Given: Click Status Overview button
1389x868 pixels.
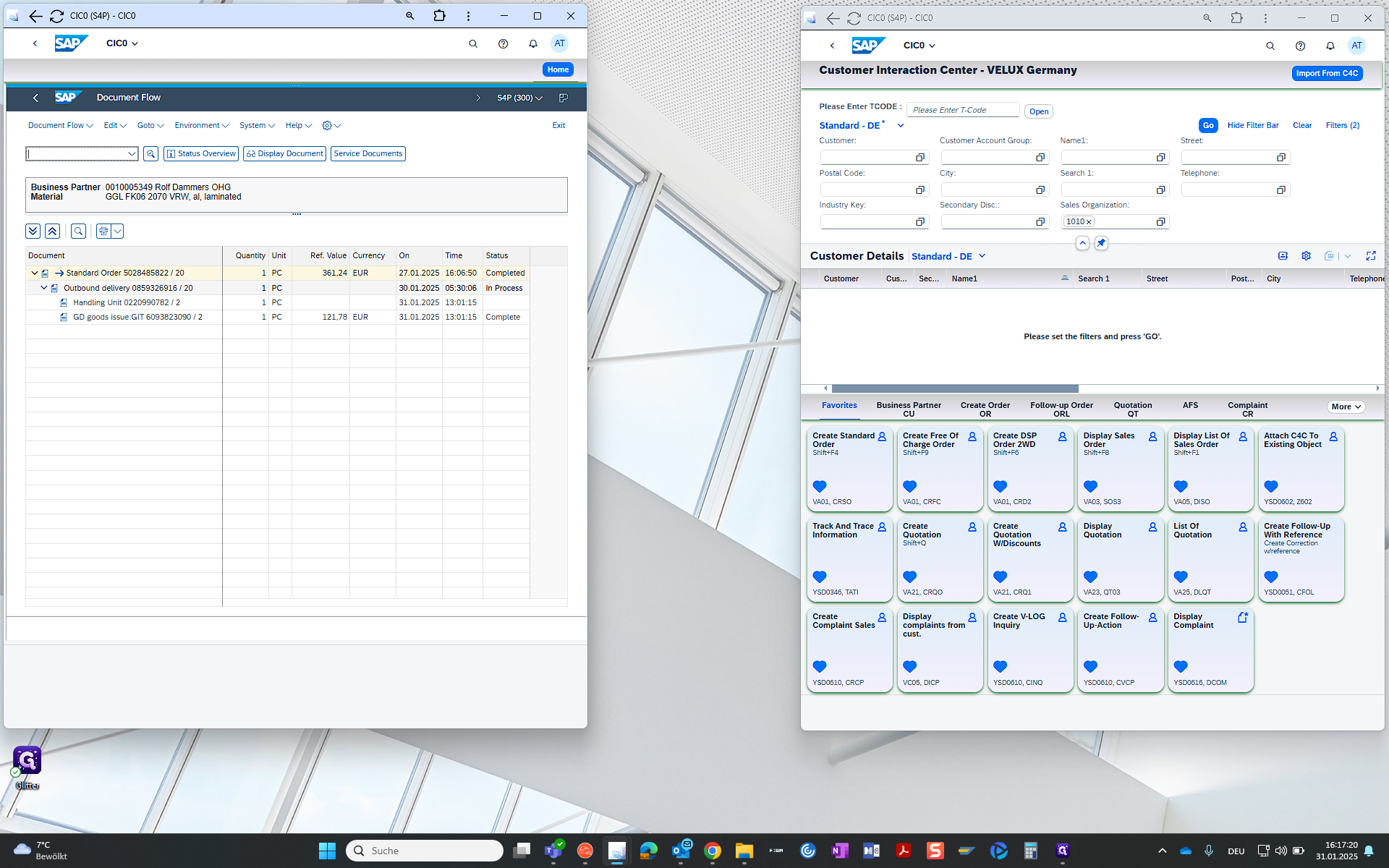Looking at the screenshot, I should tap(201, 154).
